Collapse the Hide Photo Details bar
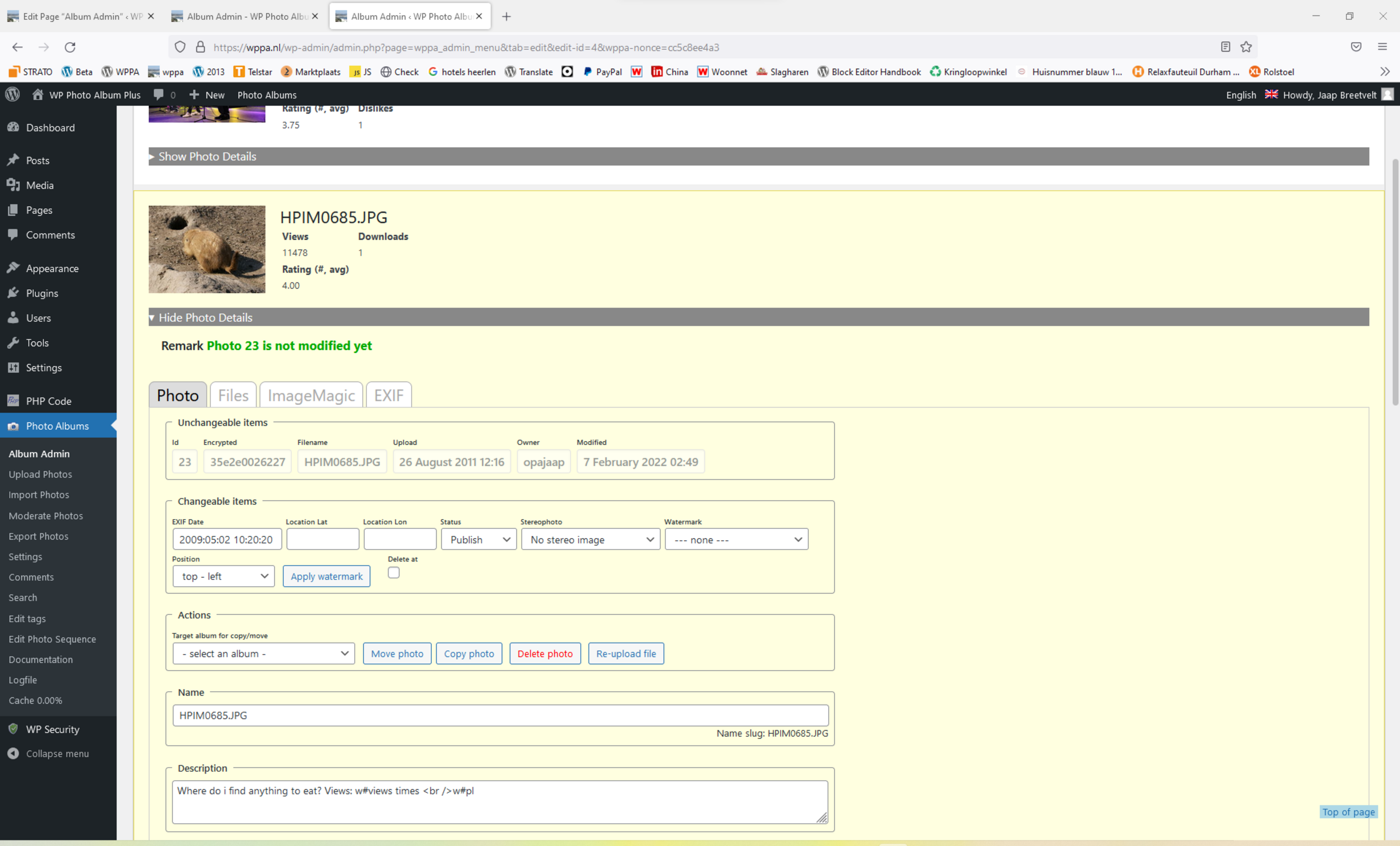 click(x=205, y=318)
